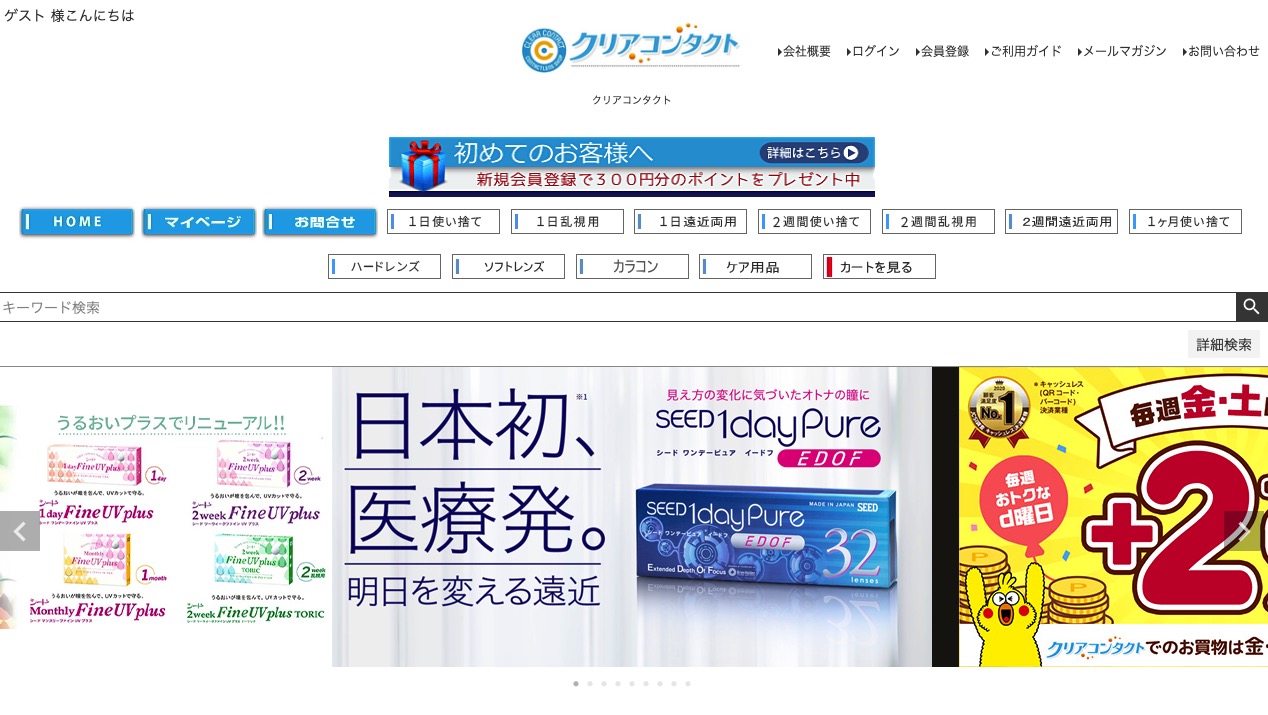1268x715 pixels.
Task: Open the カラコン category
Action: [632, 267]
